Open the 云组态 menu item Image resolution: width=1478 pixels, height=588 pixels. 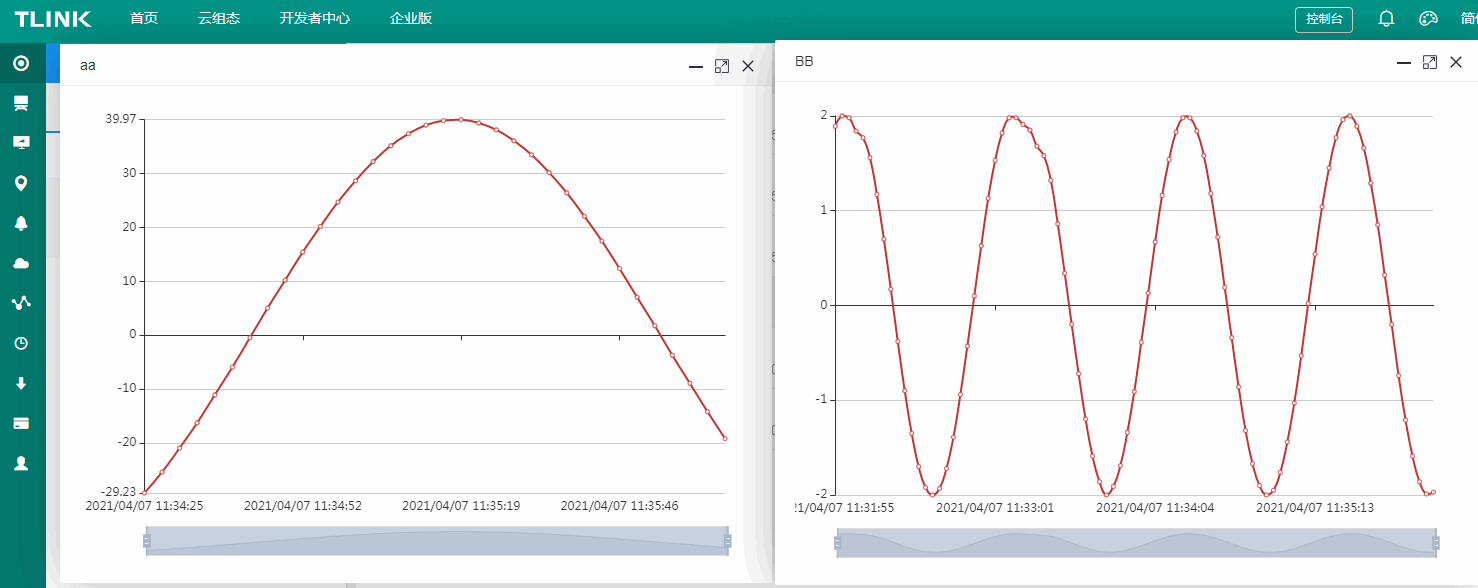(x=219, y=19)
